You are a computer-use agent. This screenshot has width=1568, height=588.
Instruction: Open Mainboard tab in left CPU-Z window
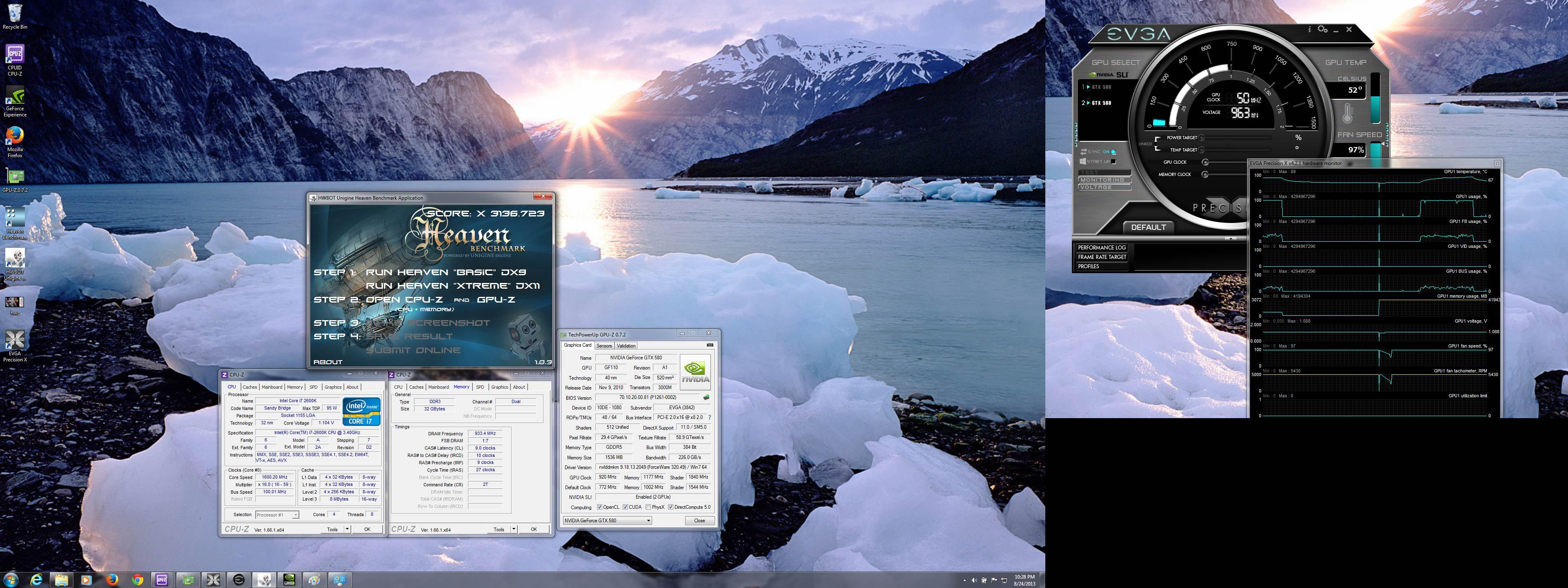pyautogui.click(x=272, y=387)
